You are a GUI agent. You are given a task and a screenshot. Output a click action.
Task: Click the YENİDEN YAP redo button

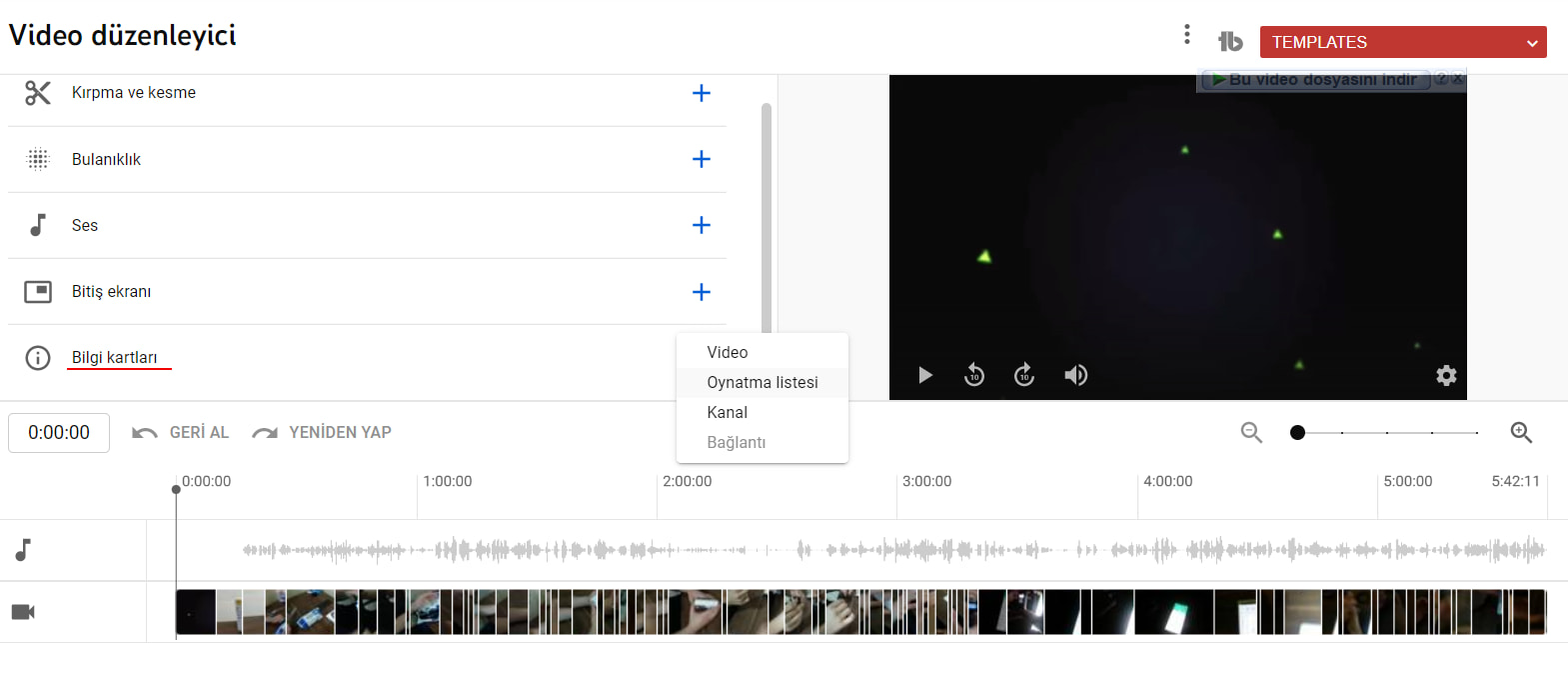322,432
